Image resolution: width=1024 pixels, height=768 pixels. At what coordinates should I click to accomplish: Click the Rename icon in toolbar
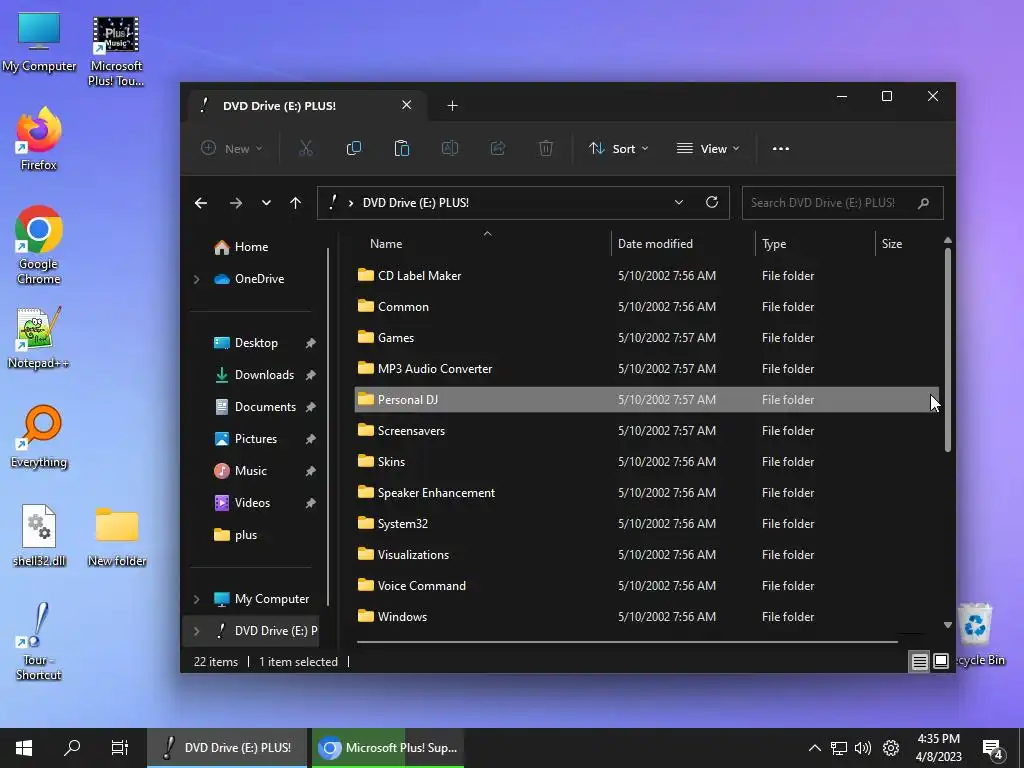450,148
